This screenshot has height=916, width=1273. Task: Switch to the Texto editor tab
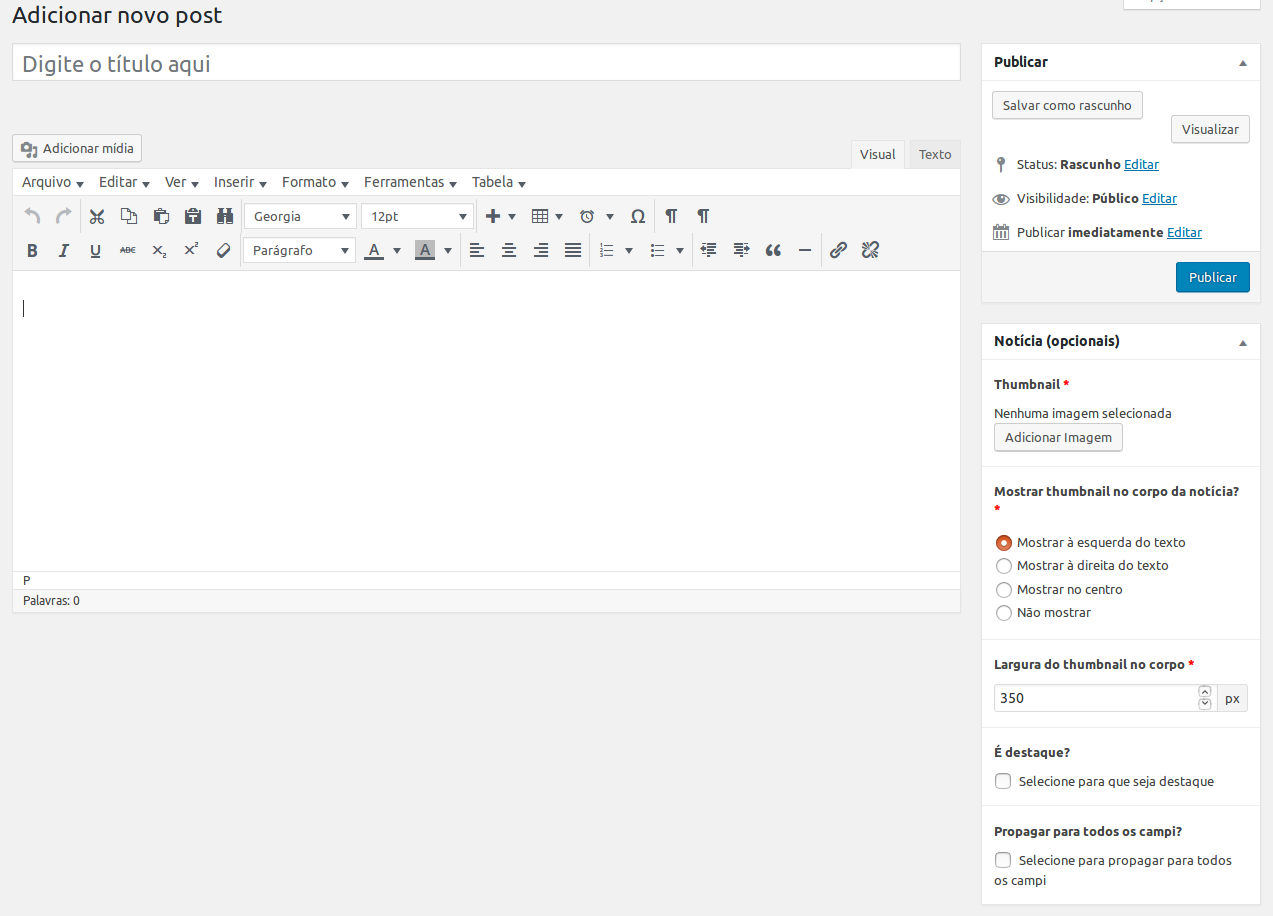[x=935, y=154]
